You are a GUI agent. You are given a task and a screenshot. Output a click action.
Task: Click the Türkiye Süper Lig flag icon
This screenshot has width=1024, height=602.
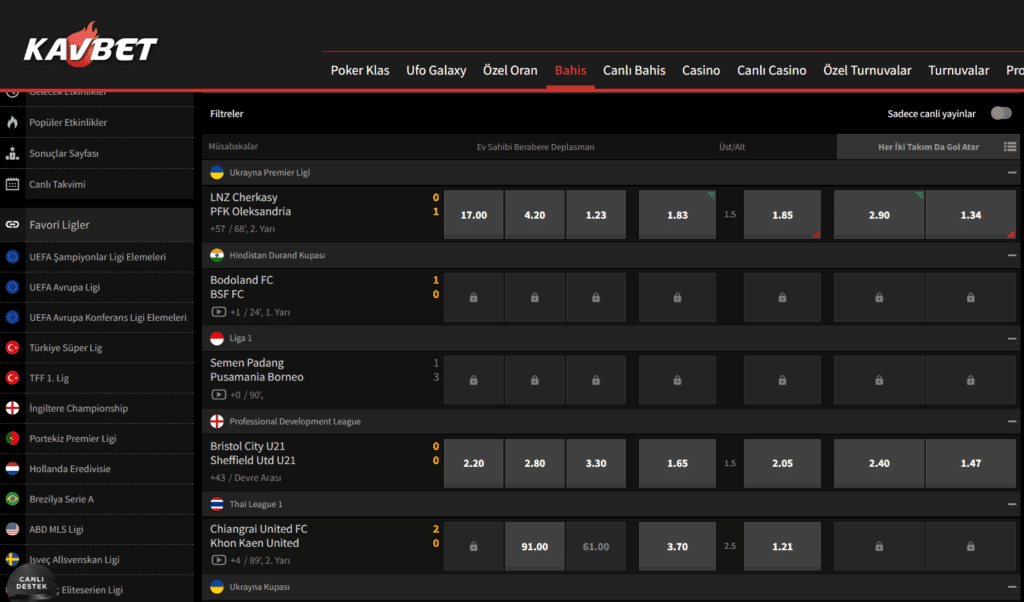click(x=12, y=348)
